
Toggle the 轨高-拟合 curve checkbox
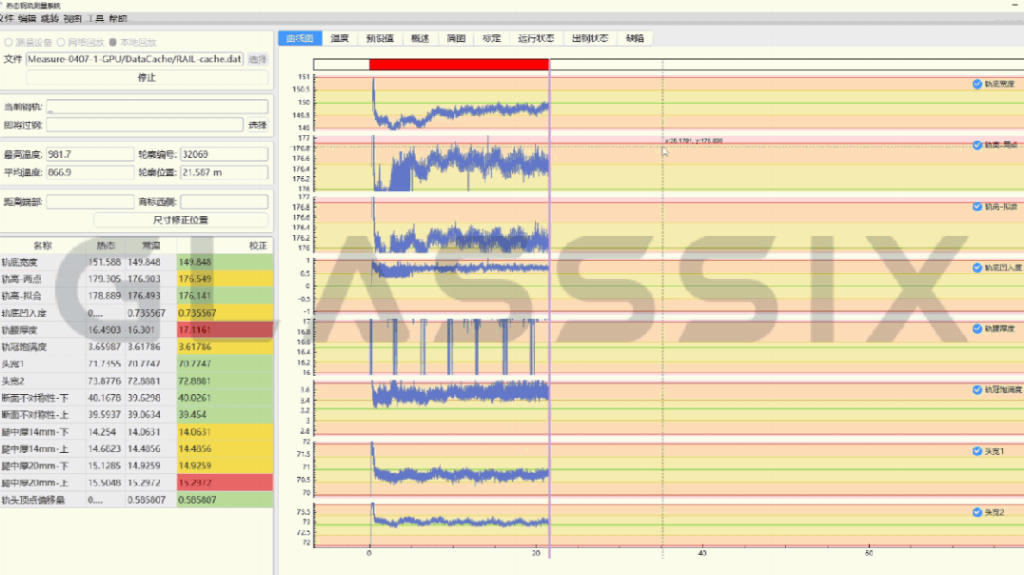click(x=977, y=206)
